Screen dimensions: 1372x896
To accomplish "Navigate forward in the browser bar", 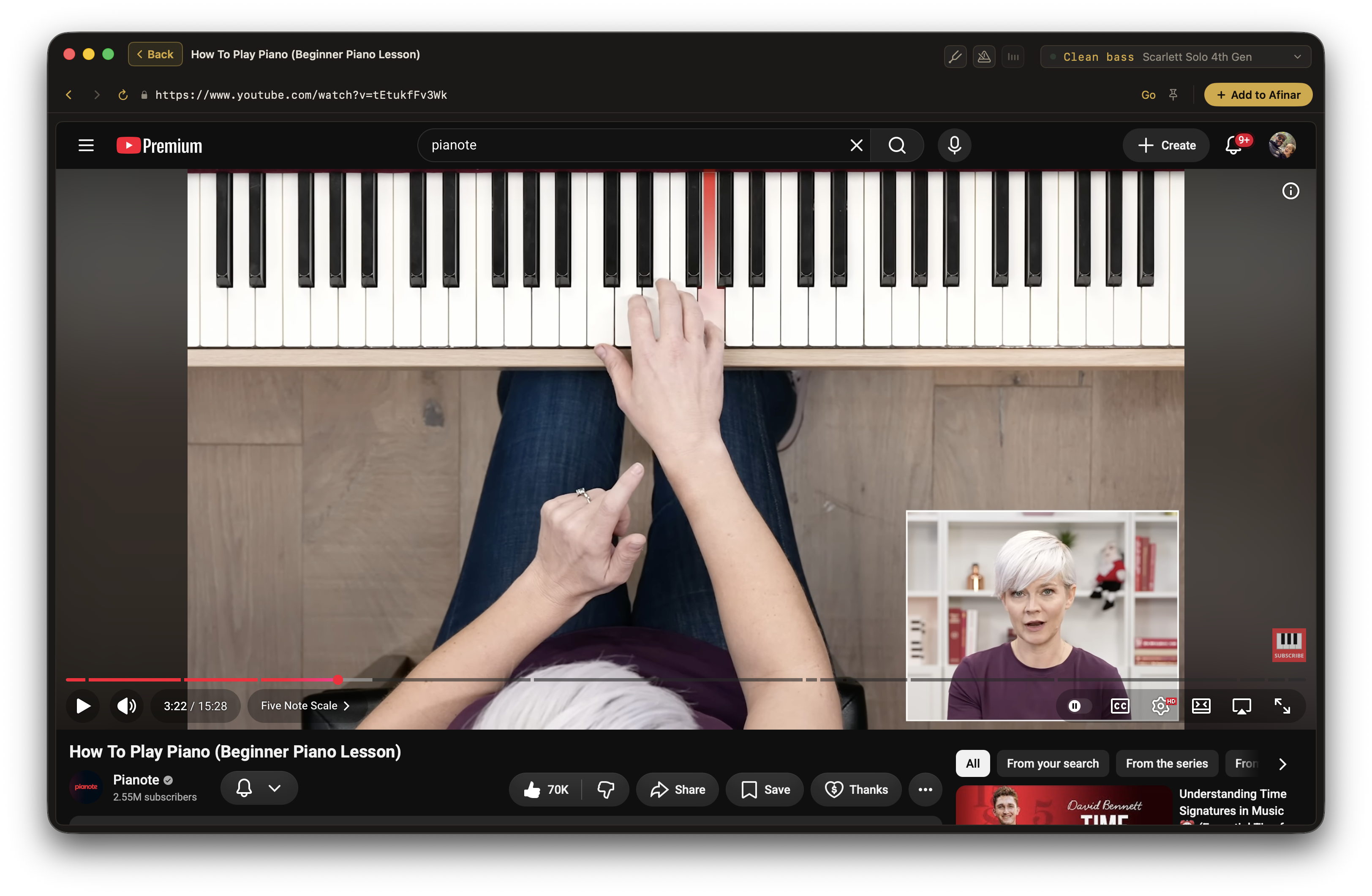I will [96, 95].
